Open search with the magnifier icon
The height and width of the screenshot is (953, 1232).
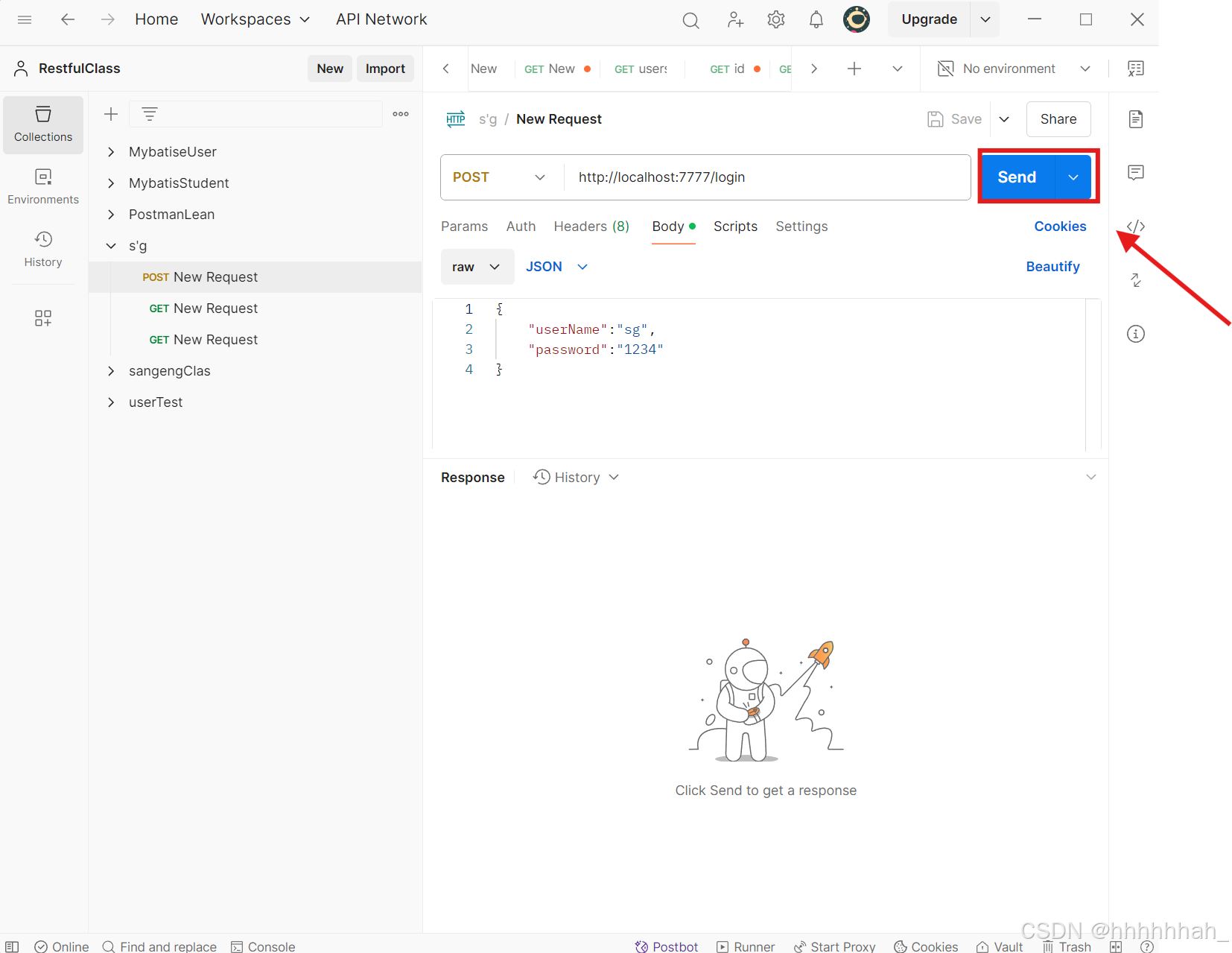pyautogui.click(x=691, y=20)
